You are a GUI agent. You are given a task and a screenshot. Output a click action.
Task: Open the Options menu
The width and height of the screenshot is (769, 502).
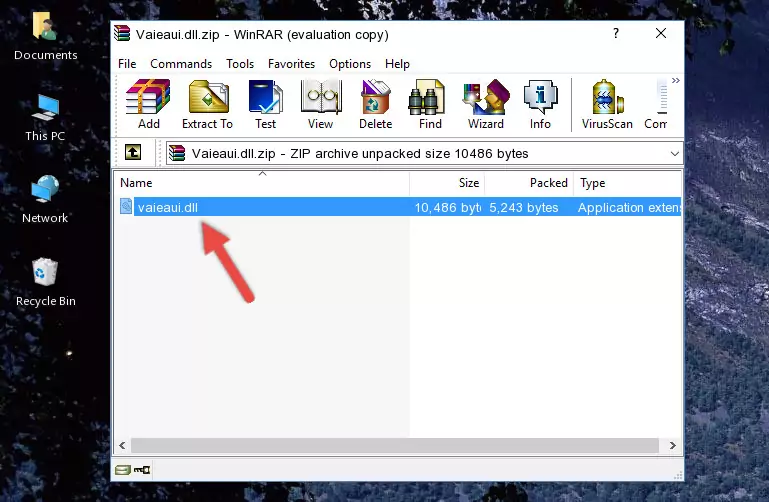(x=350, y=64)
